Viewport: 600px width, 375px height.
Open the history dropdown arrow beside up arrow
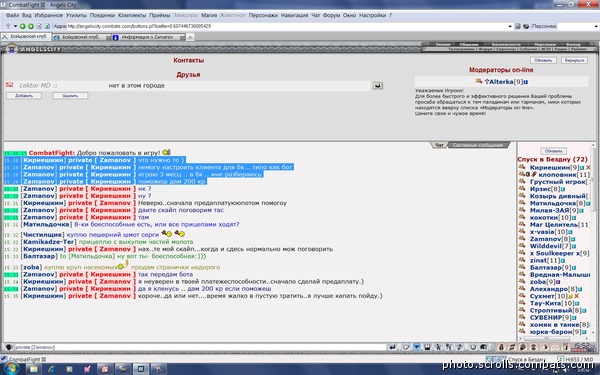tap(15, 26)
